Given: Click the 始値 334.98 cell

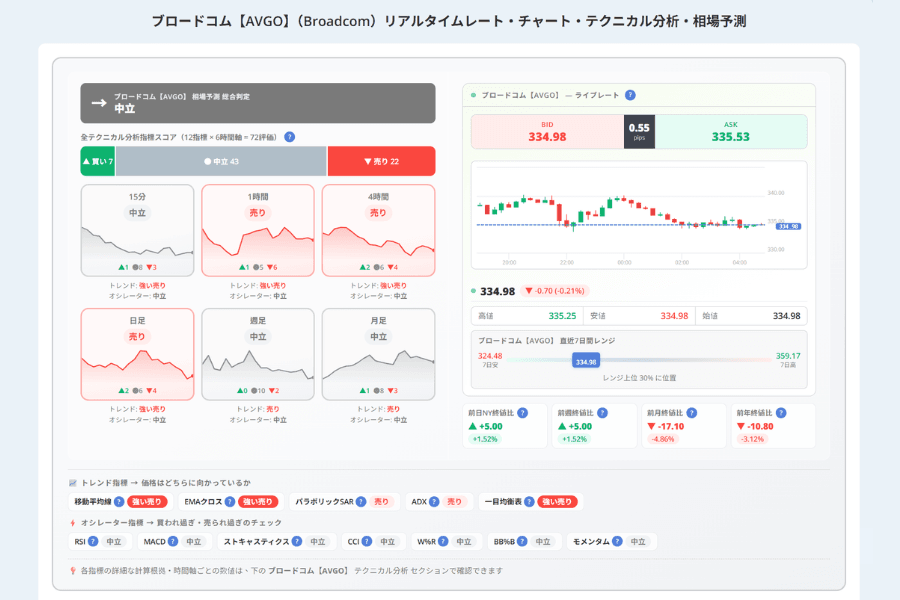Looking at the screenshot, I should point(751,316).
